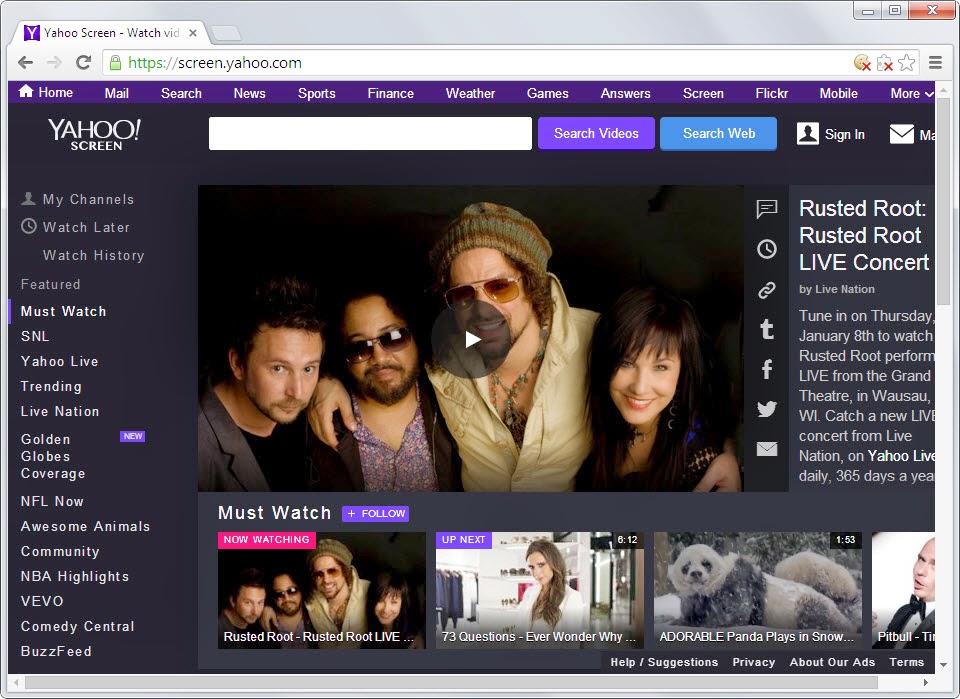Image resolution: width=960 pixels, height=699 pixels.
Task: Click the browser back arrow
Action: 25,62
